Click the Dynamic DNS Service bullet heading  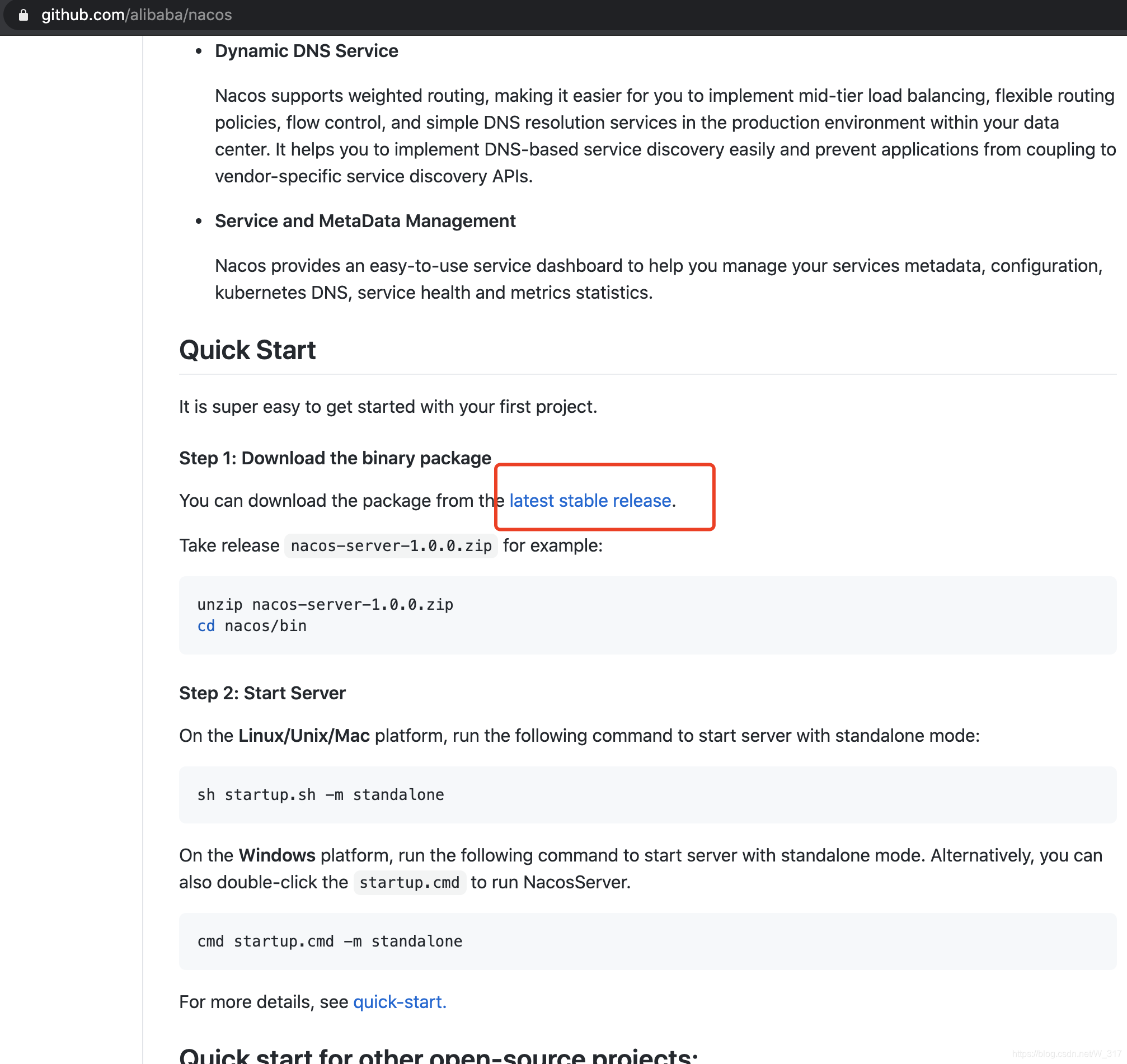click(x=307, y=51)
